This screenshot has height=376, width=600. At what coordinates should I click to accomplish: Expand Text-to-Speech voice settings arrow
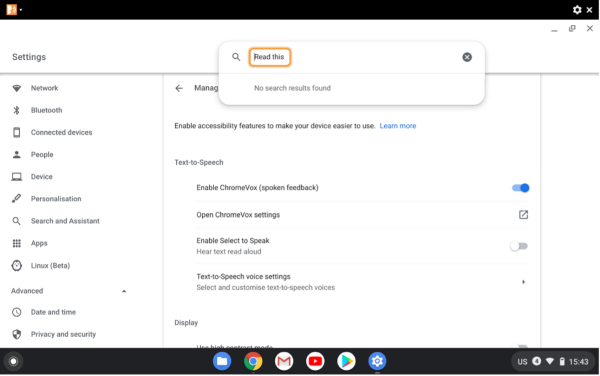[x=523, y=282]
